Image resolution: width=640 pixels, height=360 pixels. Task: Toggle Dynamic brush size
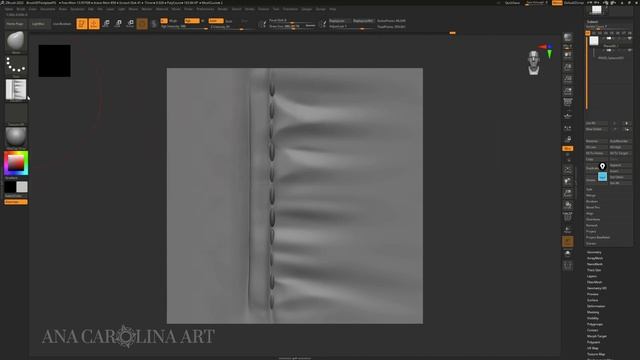pos(311,26)
